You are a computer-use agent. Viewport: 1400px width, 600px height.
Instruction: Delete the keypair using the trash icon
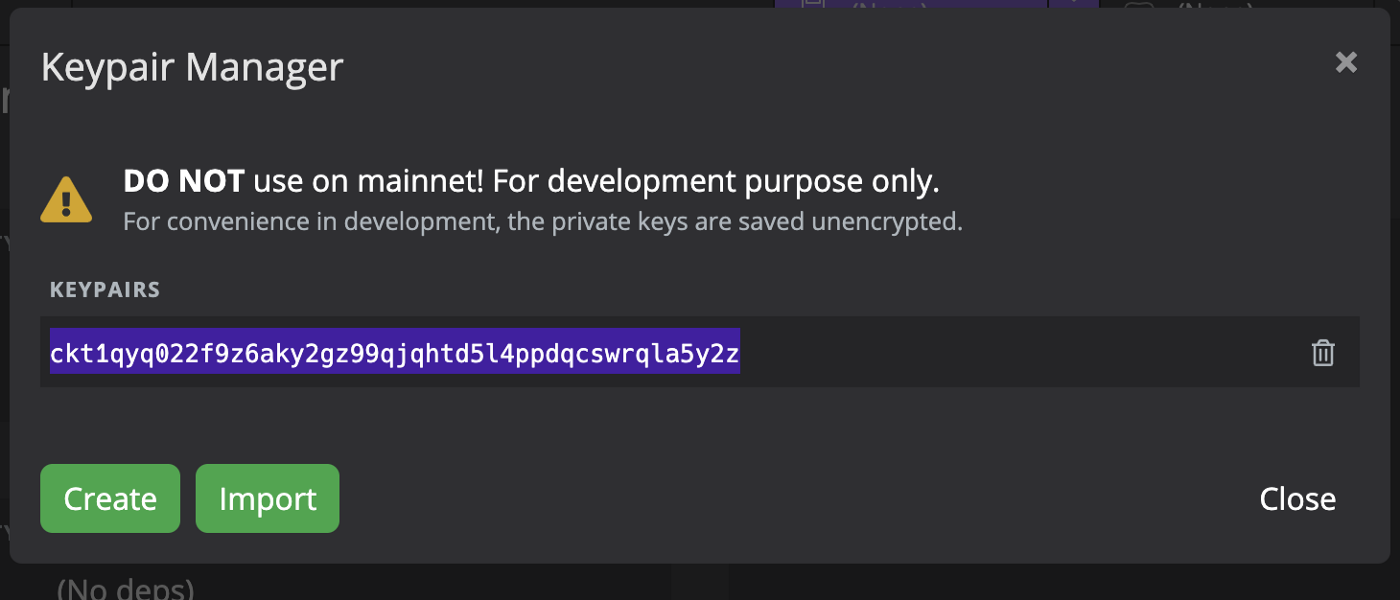(x=1323, y=352)
